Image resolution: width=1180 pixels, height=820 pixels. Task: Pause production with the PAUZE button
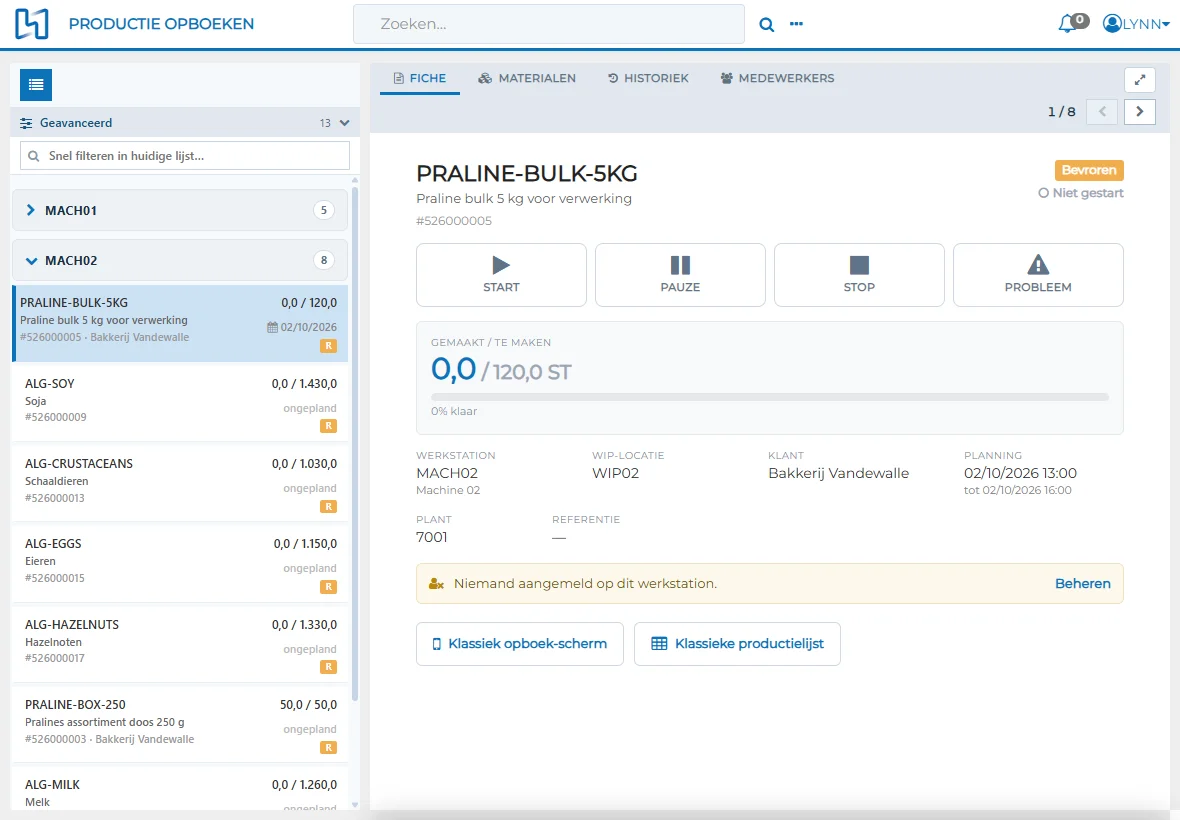tap(680, 275)
